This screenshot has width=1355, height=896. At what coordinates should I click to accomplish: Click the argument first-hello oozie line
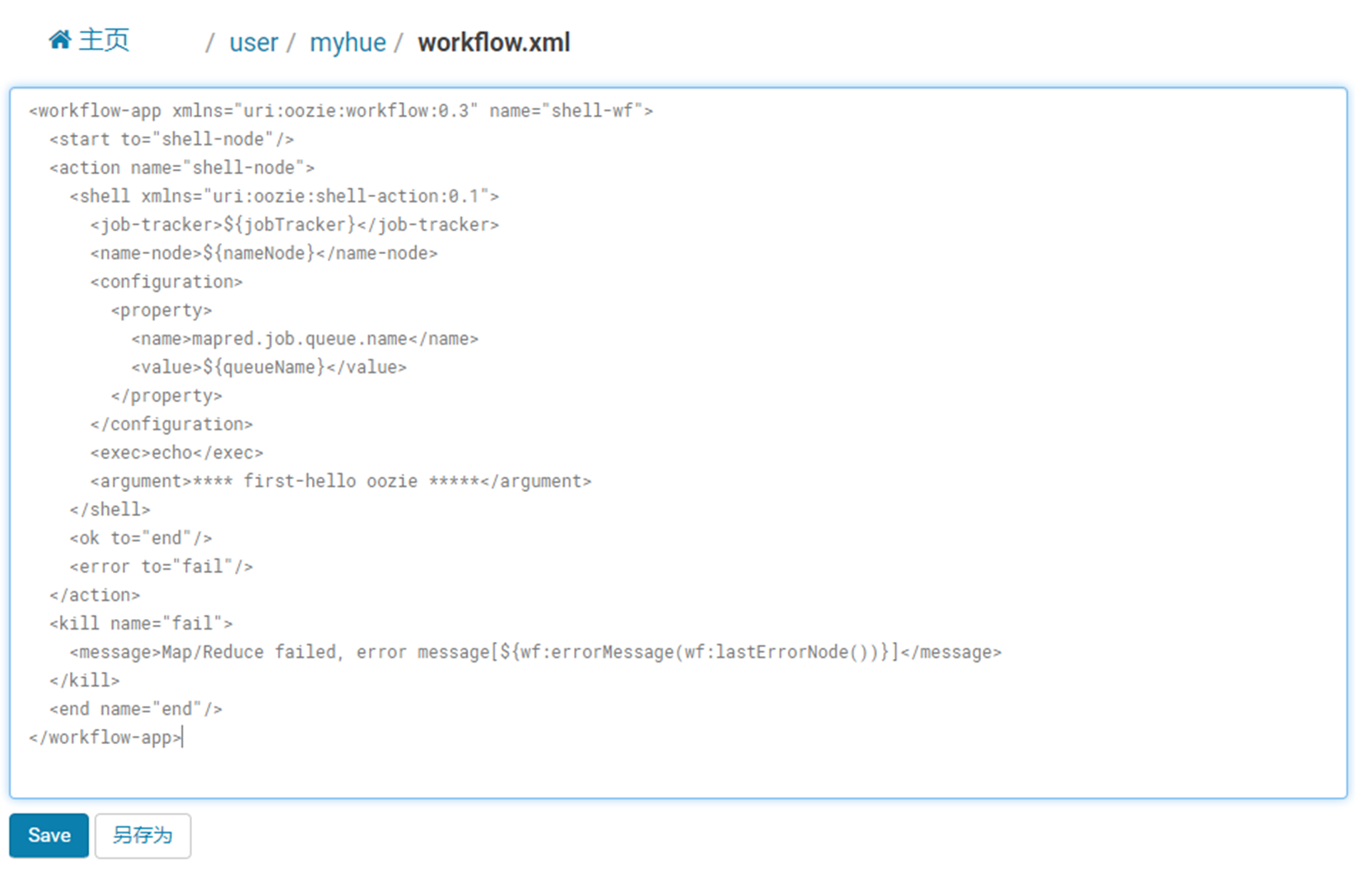click(x=341, y=481)
